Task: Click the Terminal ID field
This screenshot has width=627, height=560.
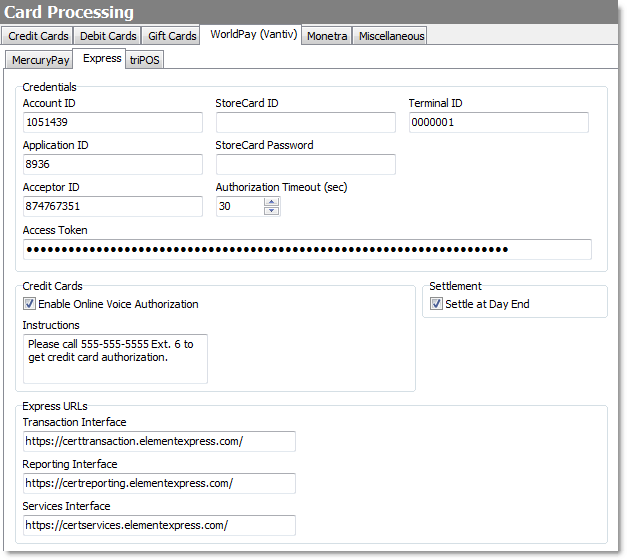Action: click(498, 122)
